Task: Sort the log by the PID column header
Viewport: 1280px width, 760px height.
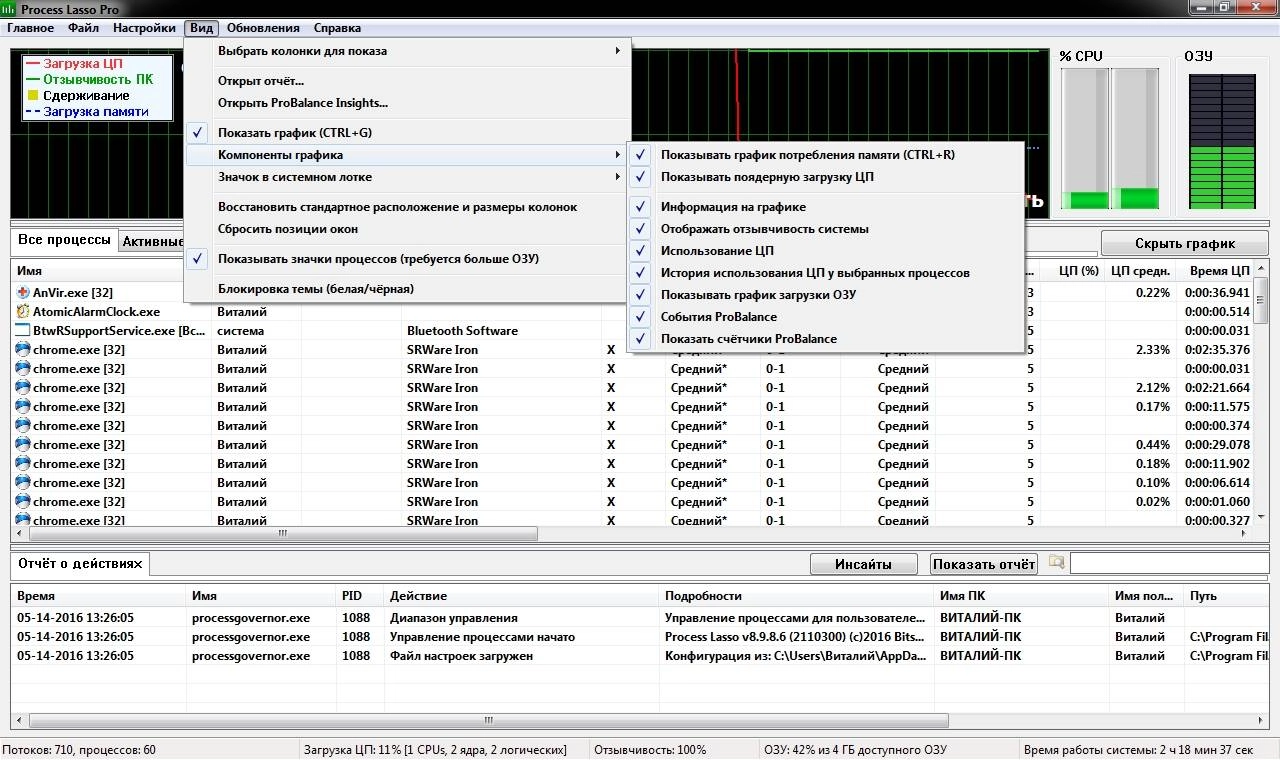Action: coord(360,596)
